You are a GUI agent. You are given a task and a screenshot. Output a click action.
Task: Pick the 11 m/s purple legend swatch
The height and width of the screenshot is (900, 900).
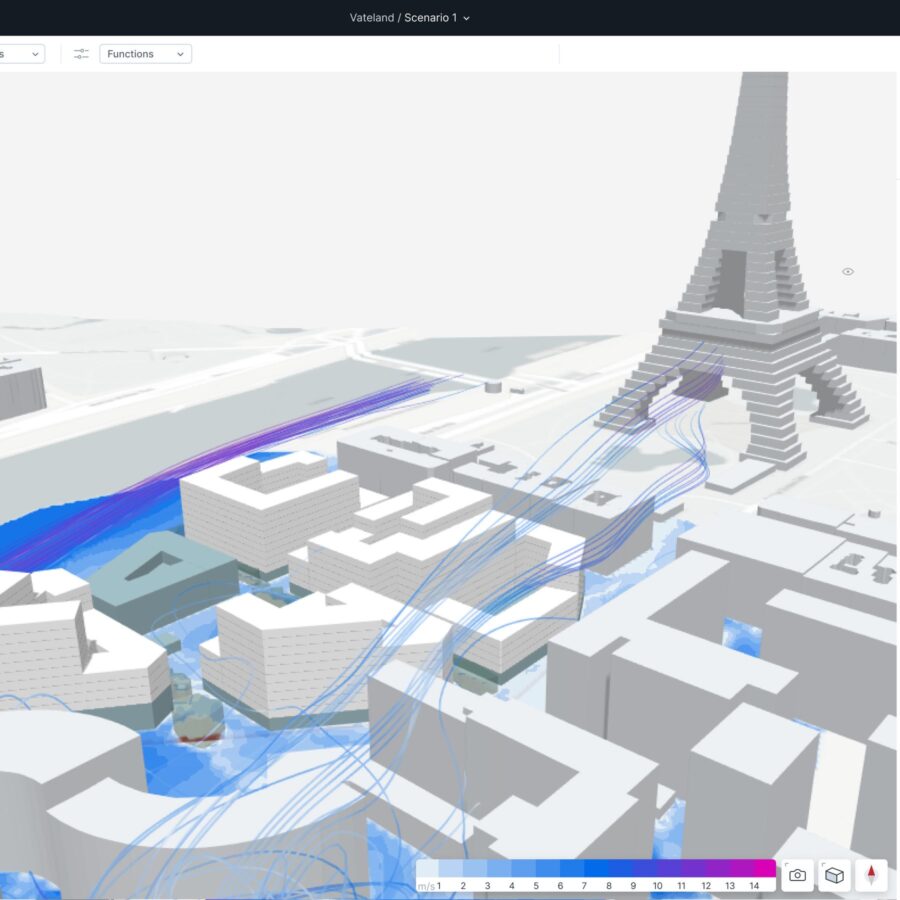click(682, 868)
